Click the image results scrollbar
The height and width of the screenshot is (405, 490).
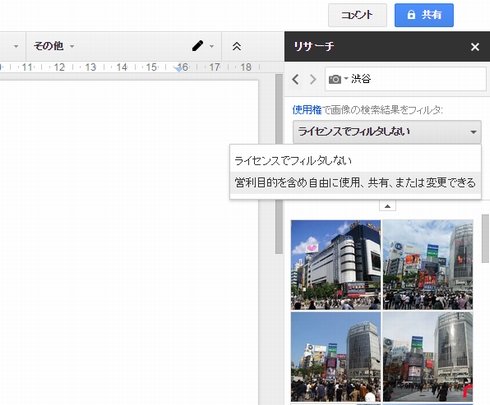(485, 239)
